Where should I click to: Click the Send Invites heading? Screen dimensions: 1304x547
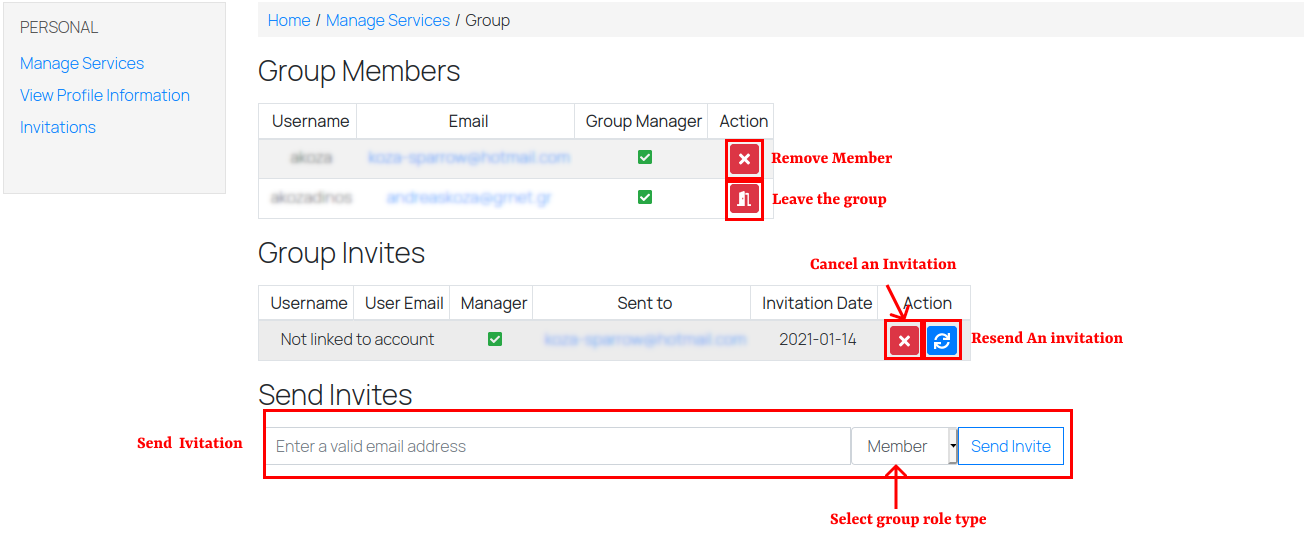tap(335, 394)
